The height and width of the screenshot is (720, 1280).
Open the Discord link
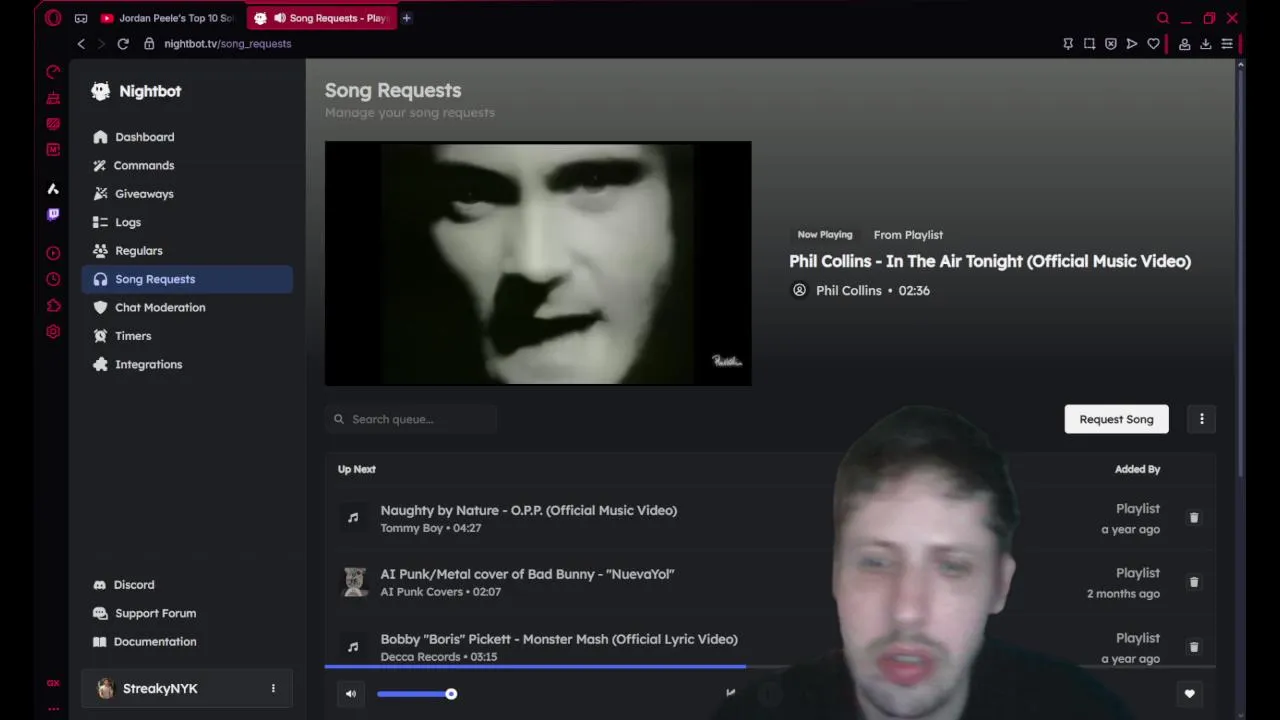tap(124, 585)
